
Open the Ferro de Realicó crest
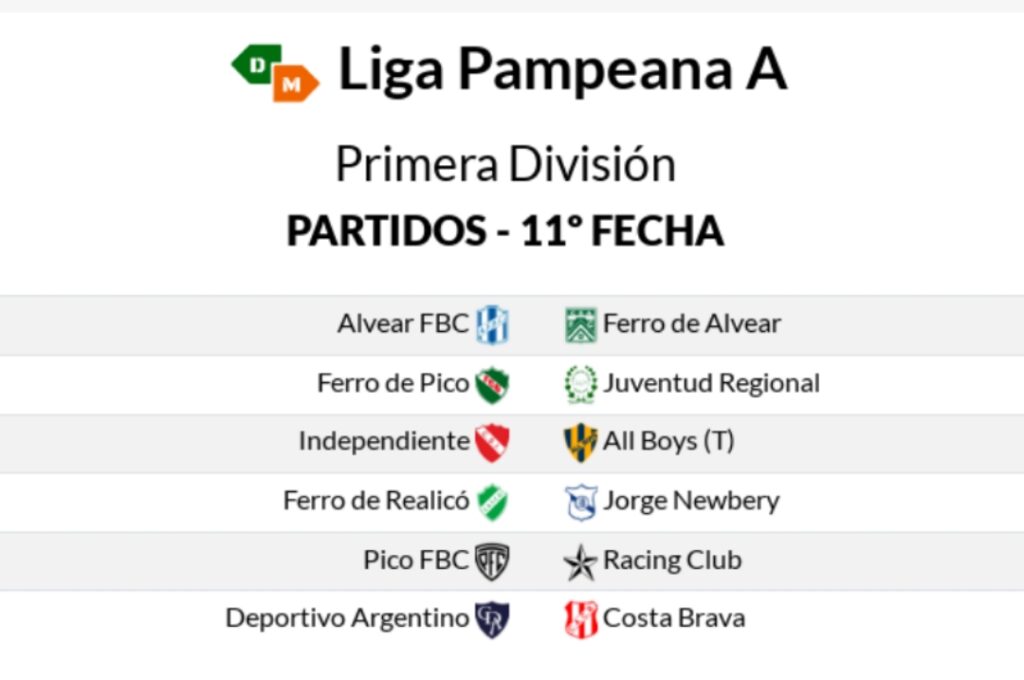492,501
